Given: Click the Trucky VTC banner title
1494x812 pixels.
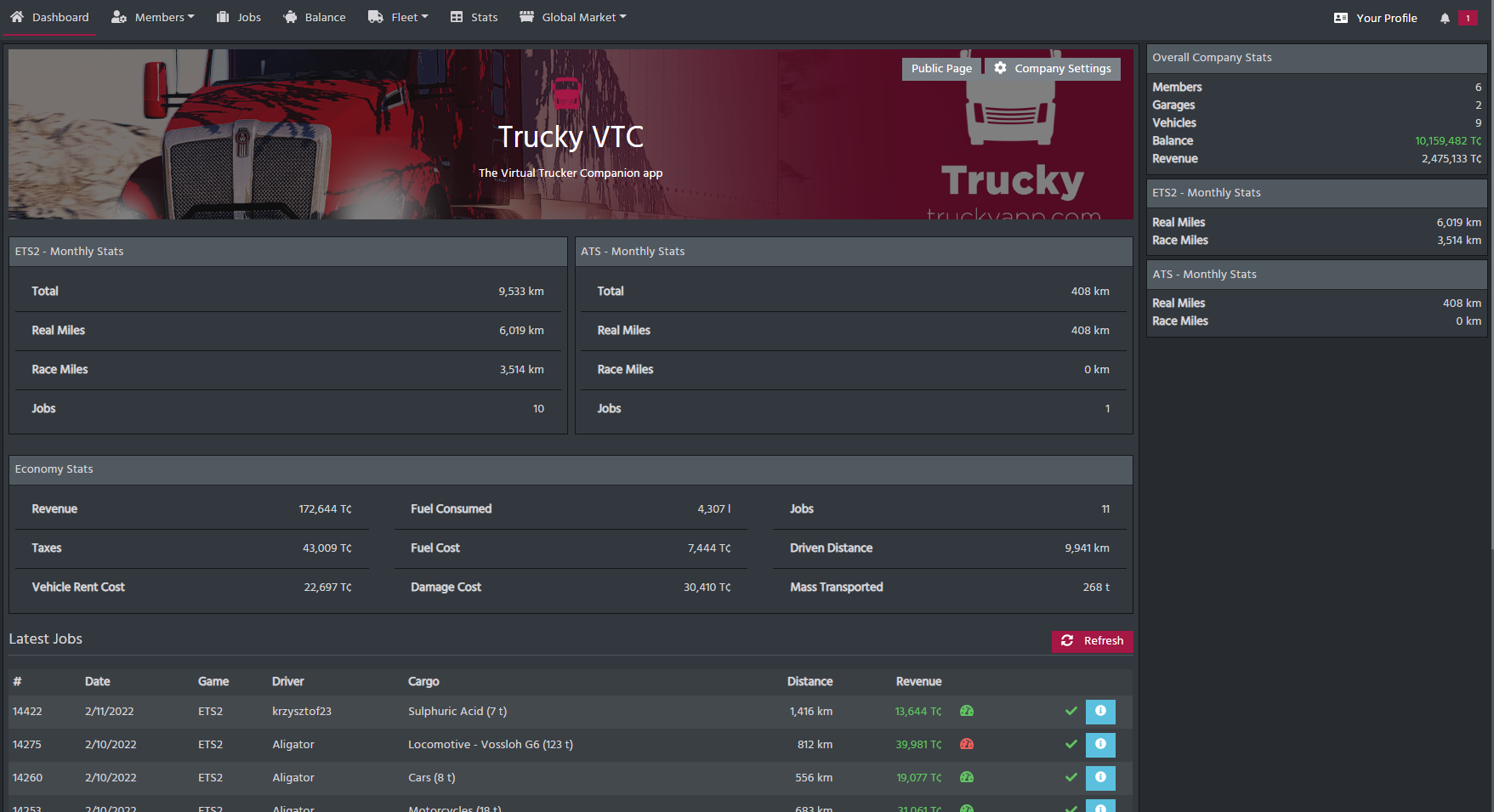Looking at the screenshot, I should tap(571, 137).
